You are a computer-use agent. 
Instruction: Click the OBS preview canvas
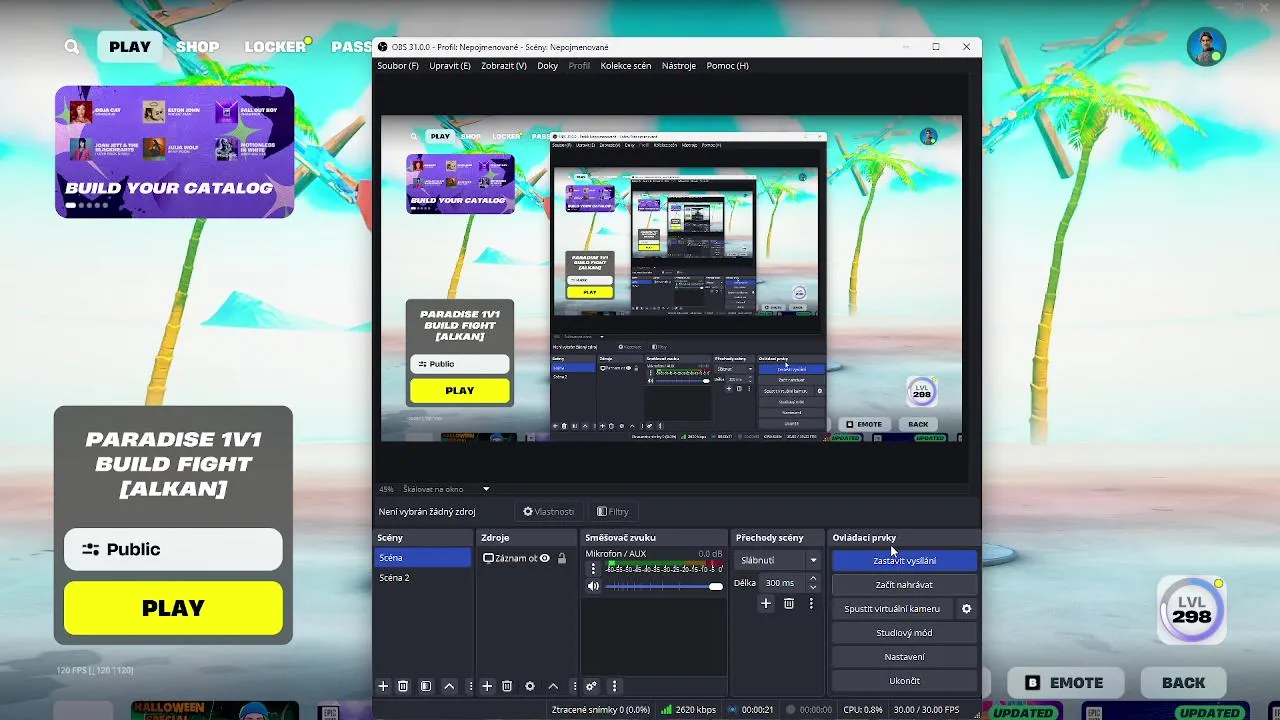[x=671, y=278]
